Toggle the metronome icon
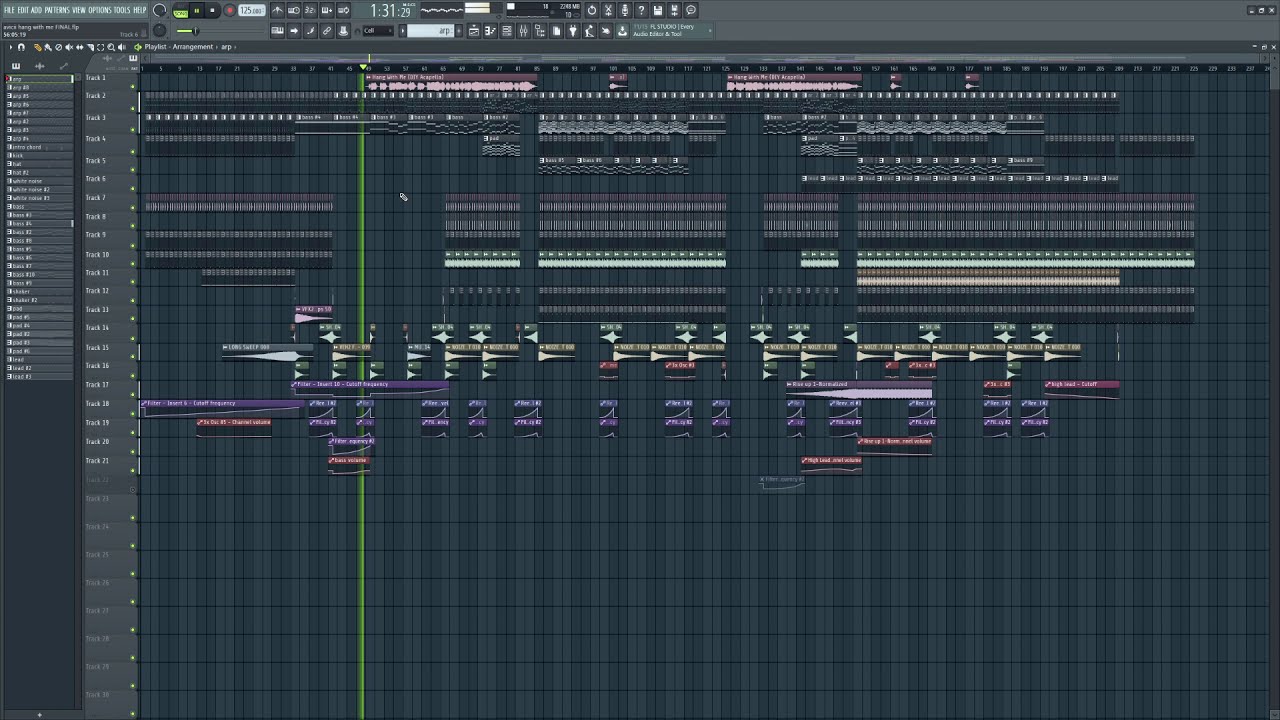The width and height of the screenshot is (1280, 720). click(x=277, y=10)
